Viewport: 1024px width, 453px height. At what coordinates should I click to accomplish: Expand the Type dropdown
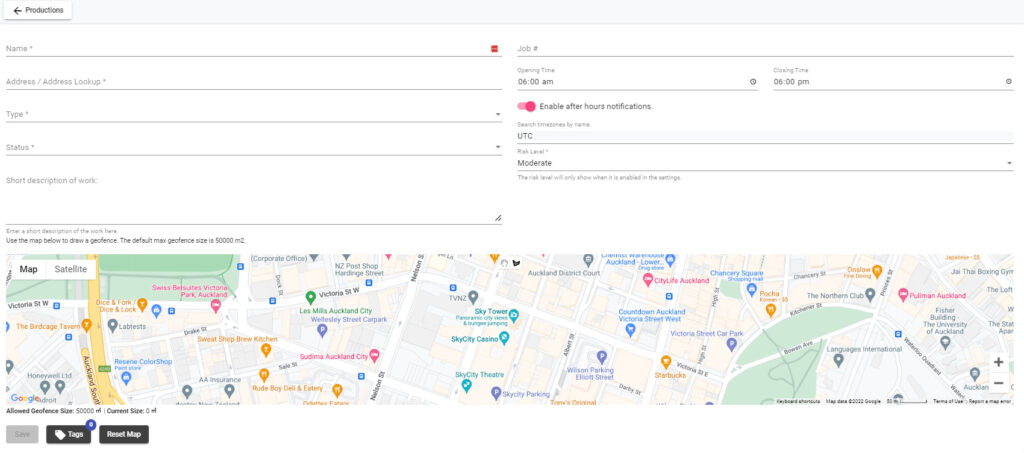[253, 114]
